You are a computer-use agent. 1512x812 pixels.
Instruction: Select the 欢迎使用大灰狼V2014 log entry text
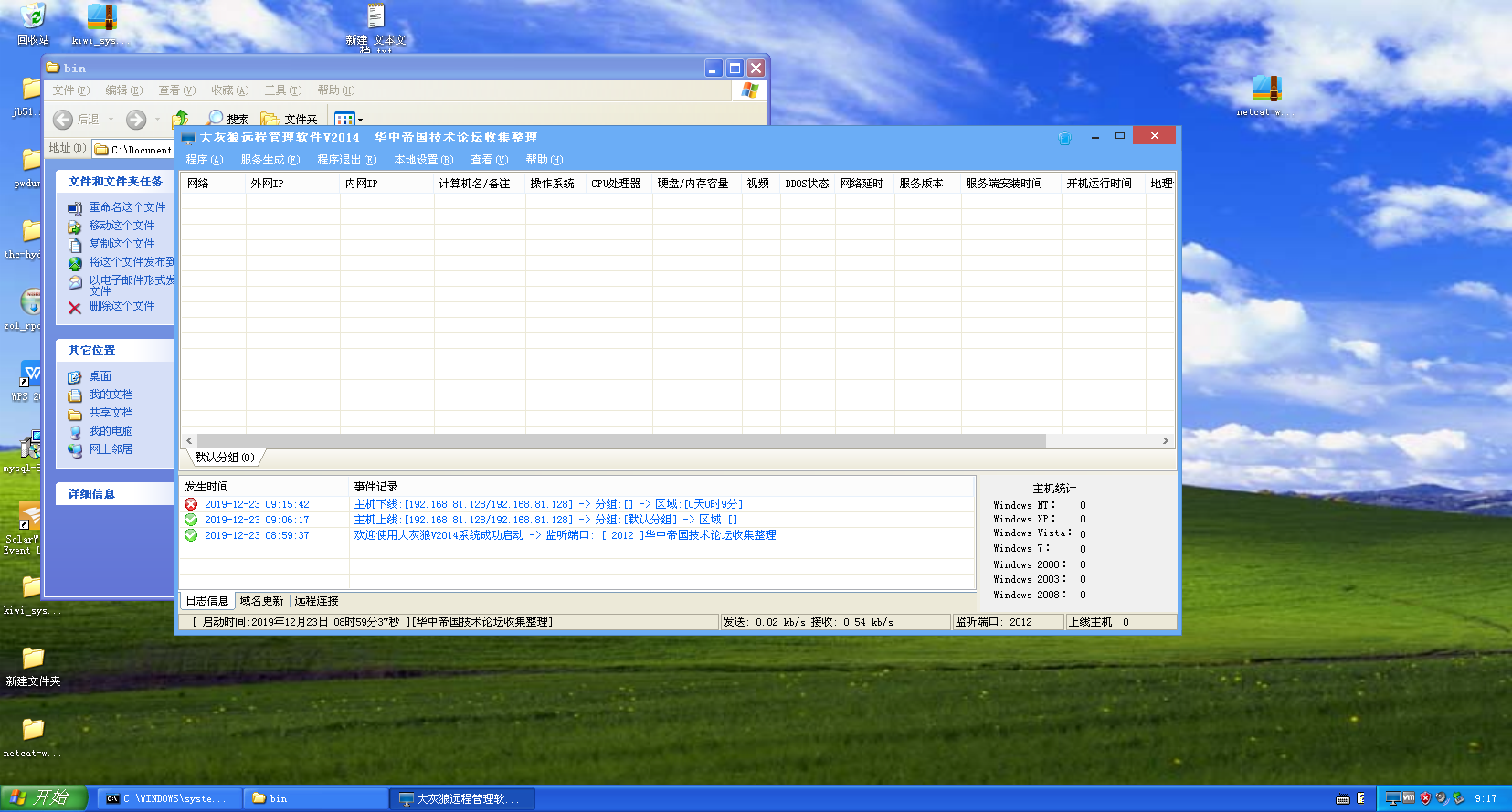(565, 535)
